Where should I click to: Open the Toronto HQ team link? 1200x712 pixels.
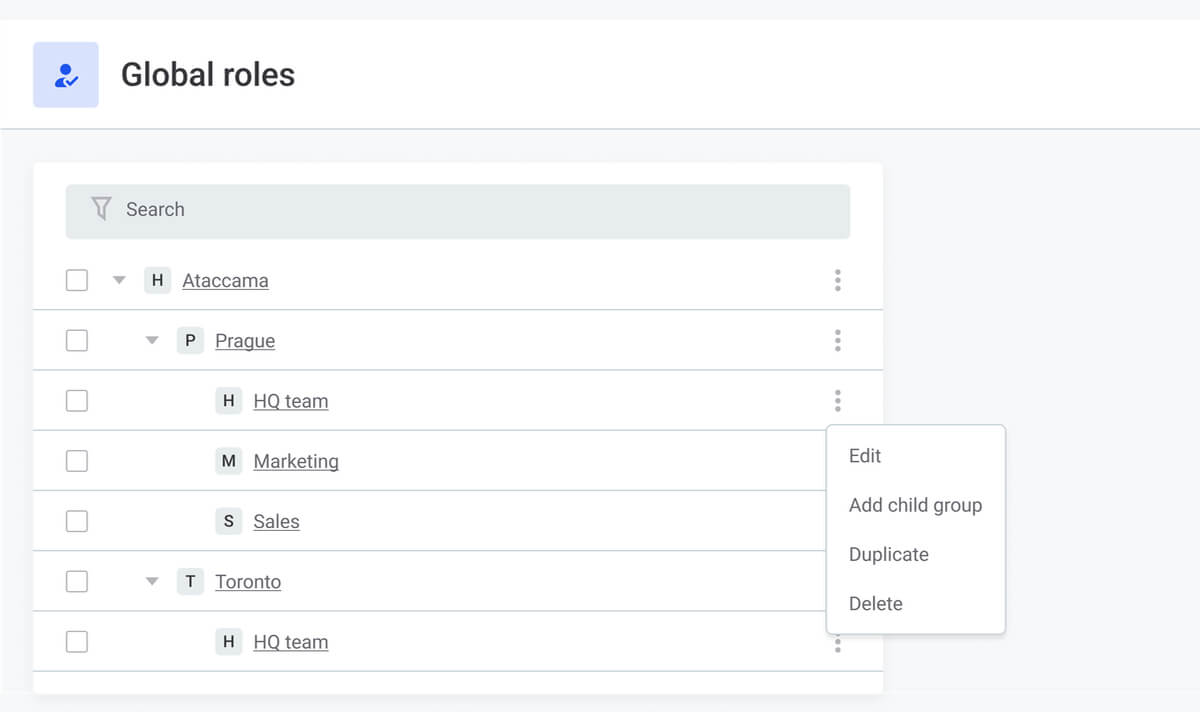[291, 641]
